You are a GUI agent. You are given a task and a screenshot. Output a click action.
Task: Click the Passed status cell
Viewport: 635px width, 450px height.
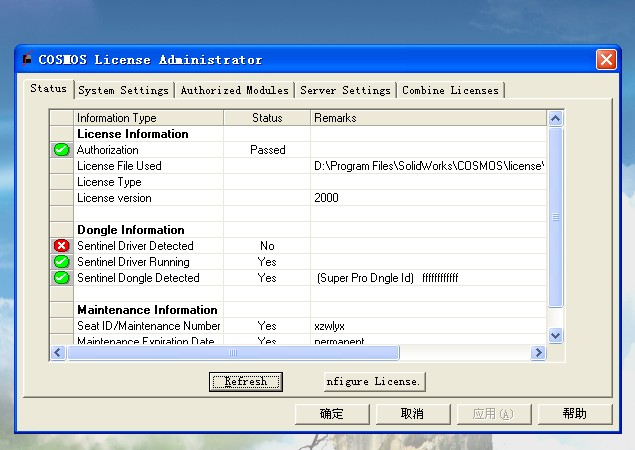[x=267, y=150]
